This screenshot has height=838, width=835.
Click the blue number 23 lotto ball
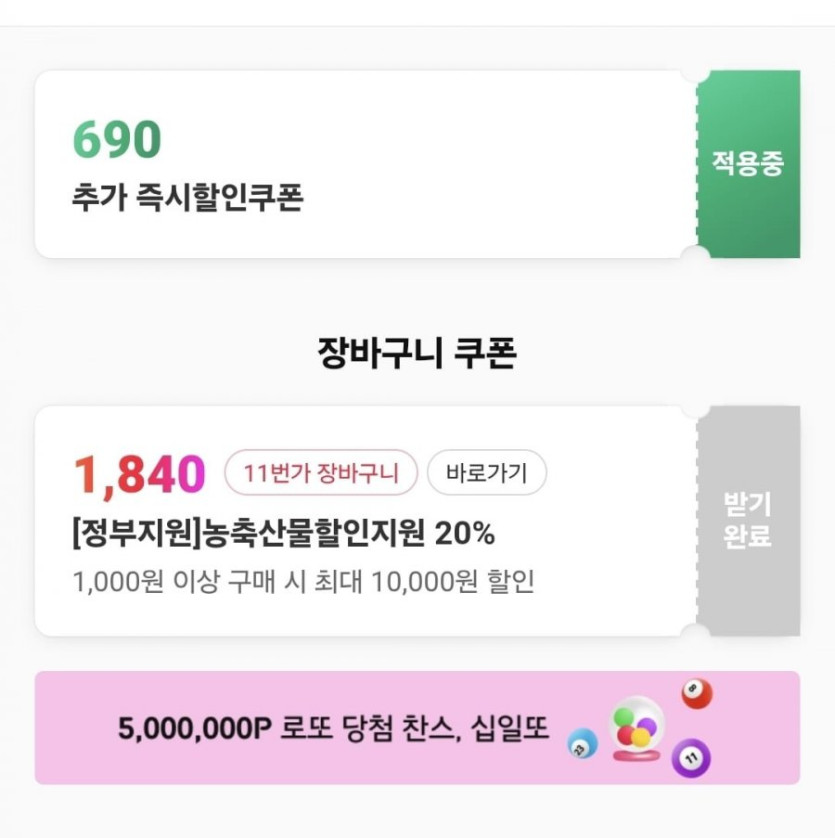(x=582, y=744)
